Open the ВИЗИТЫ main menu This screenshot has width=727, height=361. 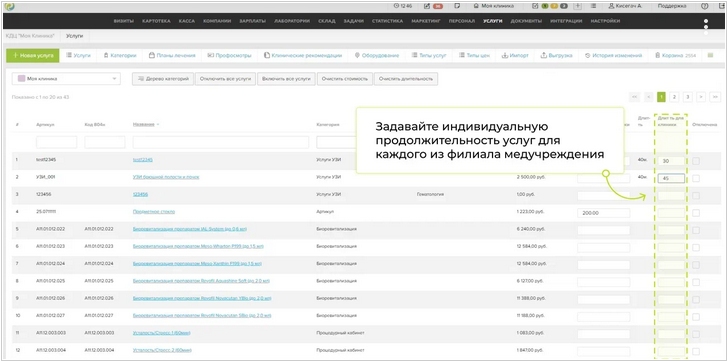click(124, 21)
